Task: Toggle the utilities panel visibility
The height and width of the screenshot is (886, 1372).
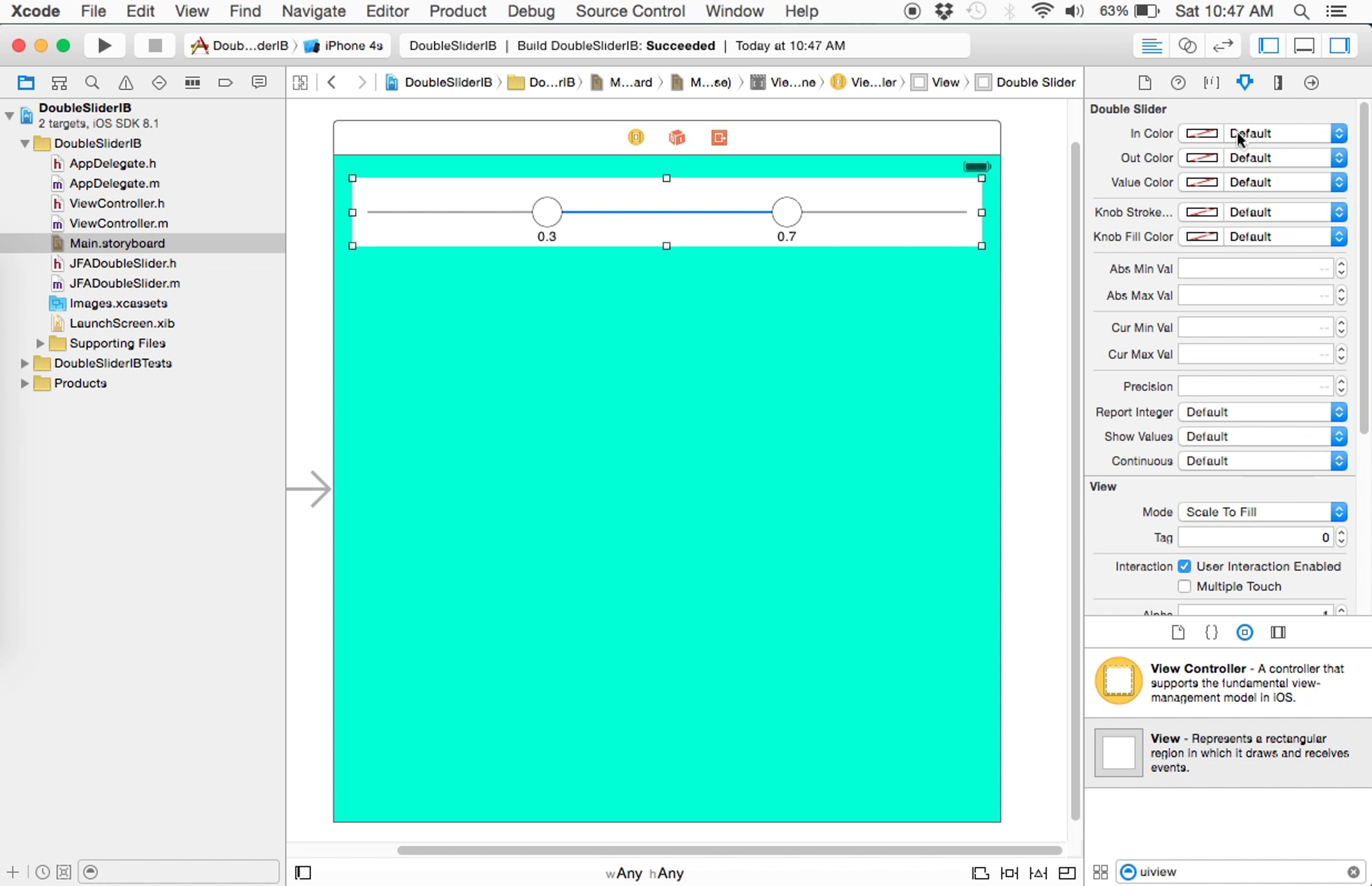Action: 1340,46
